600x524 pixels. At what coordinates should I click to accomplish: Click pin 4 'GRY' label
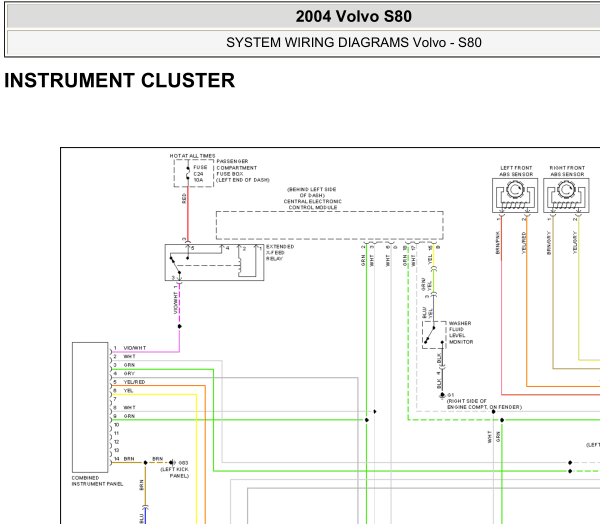(x=129, y=374)
